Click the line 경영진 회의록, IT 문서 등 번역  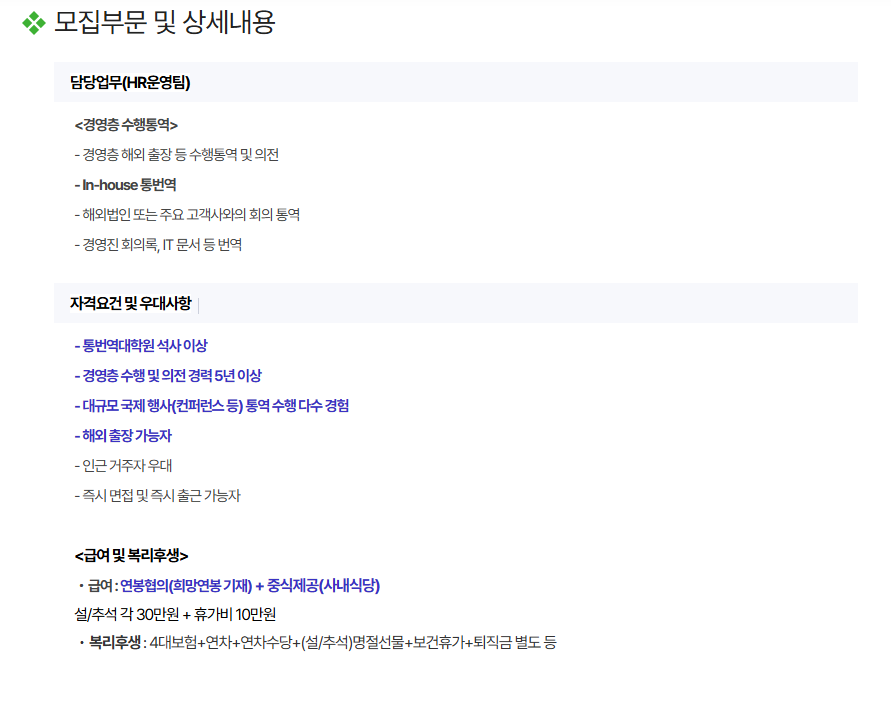coord(159,245)
